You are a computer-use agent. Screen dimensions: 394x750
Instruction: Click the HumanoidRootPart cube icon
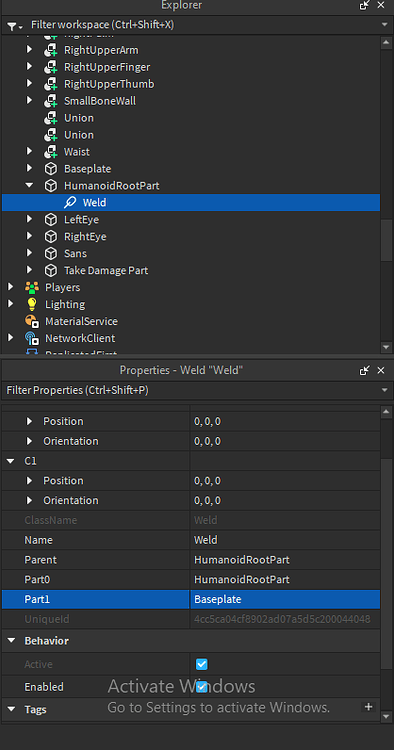(51, 186)
